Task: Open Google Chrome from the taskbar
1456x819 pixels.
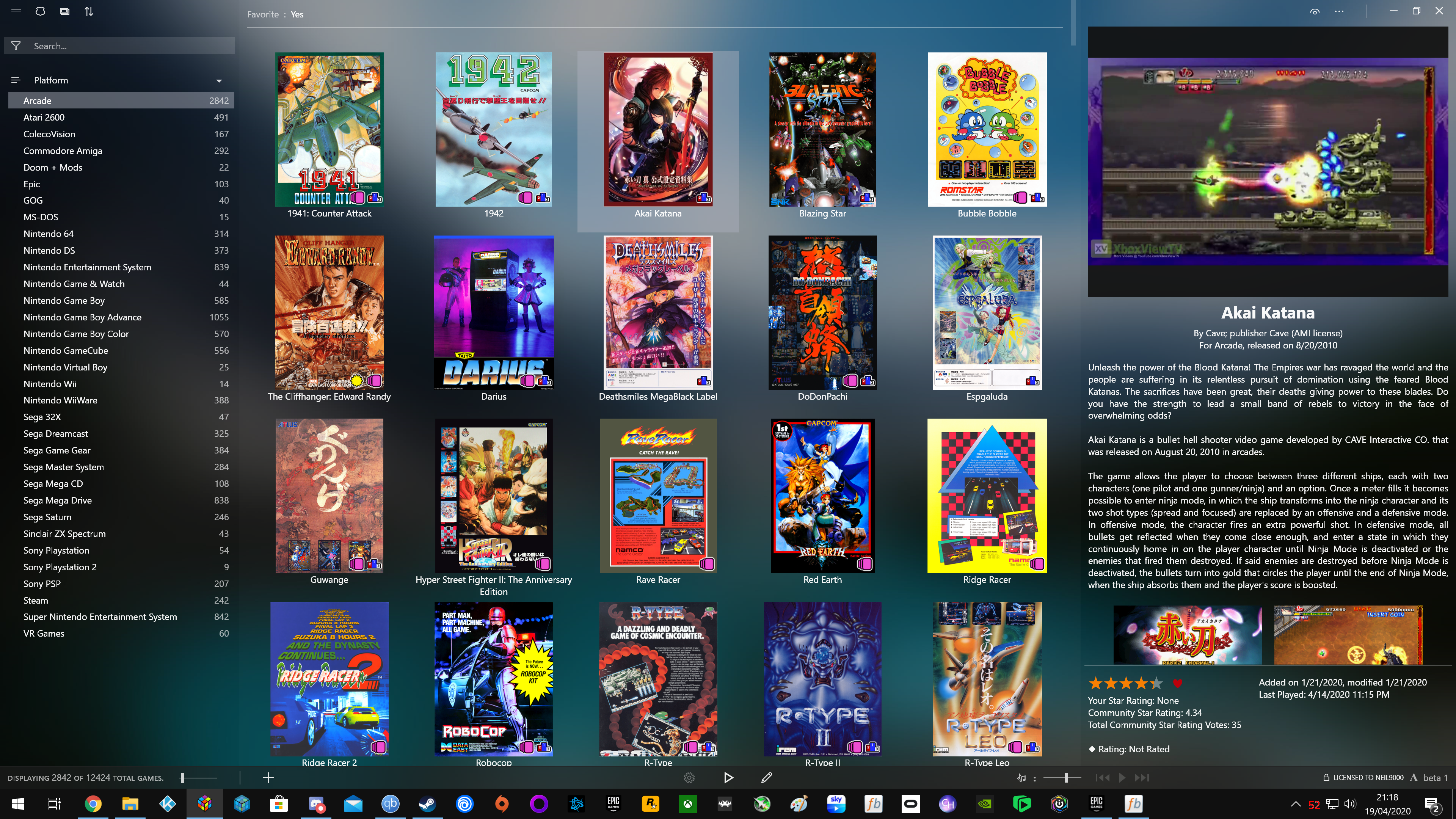Action: [x=93, y=803]
